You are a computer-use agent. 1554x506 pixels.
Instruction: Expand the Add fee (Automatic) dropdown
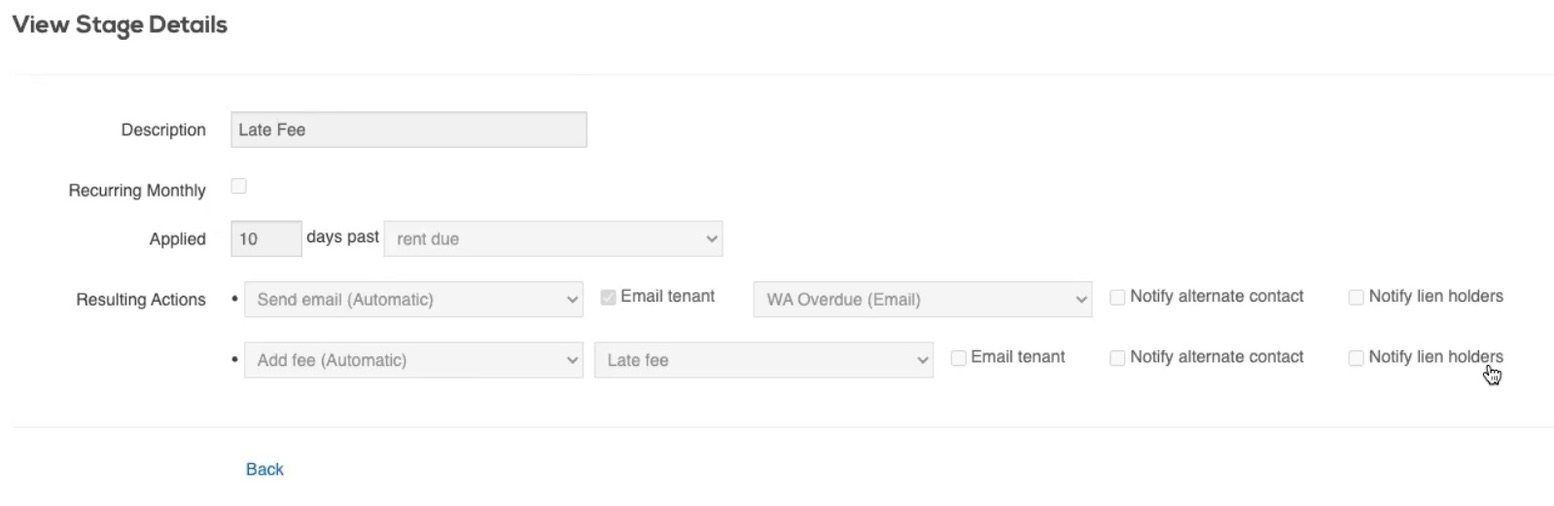413,360
